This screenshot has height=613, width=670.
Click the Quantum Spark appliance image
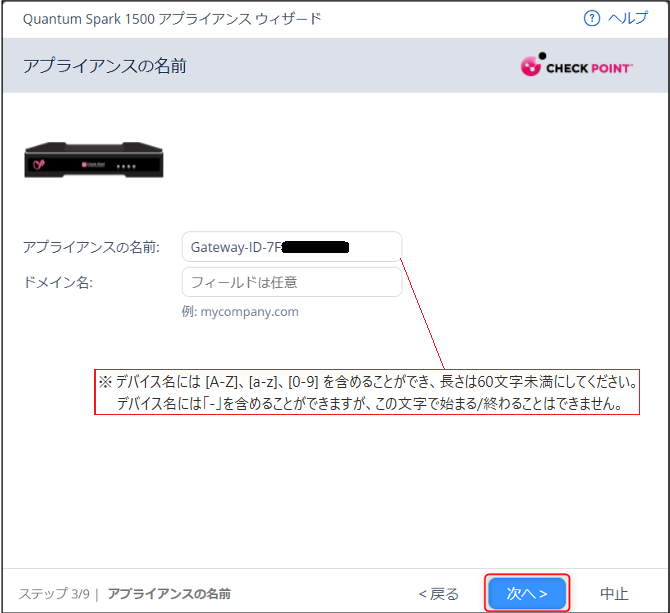pos(94,160)
